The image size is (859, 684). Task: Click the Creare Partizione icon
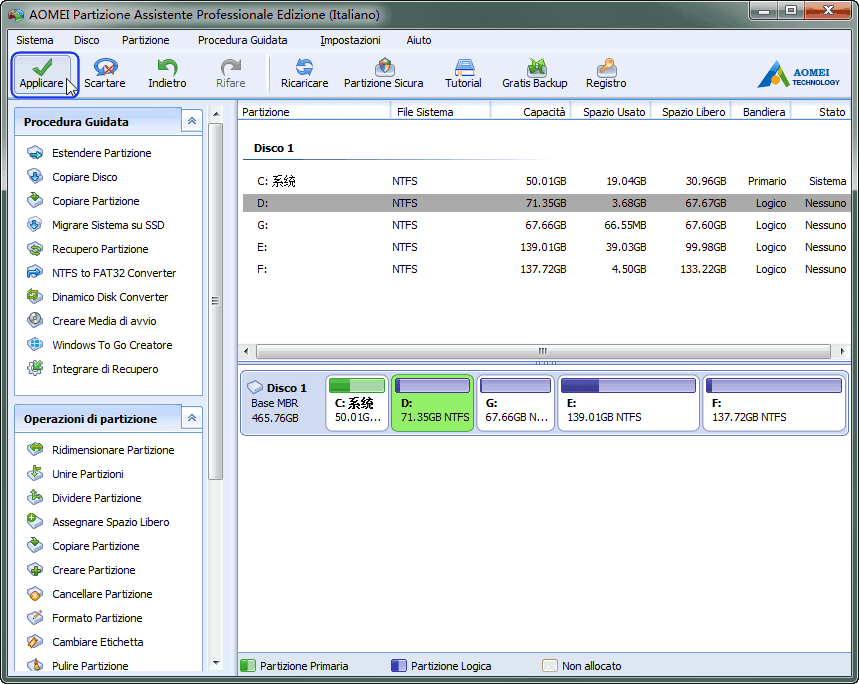coord(35,570)
